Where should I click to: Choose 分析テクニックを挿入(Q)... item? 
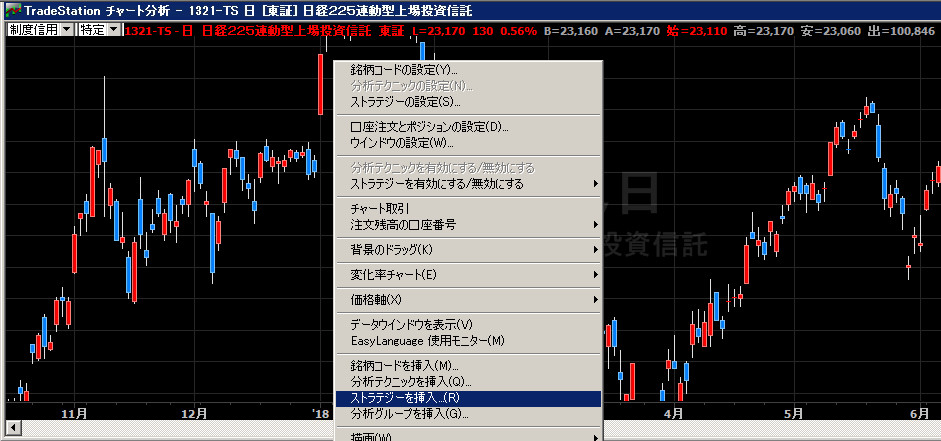pos(468,382)
